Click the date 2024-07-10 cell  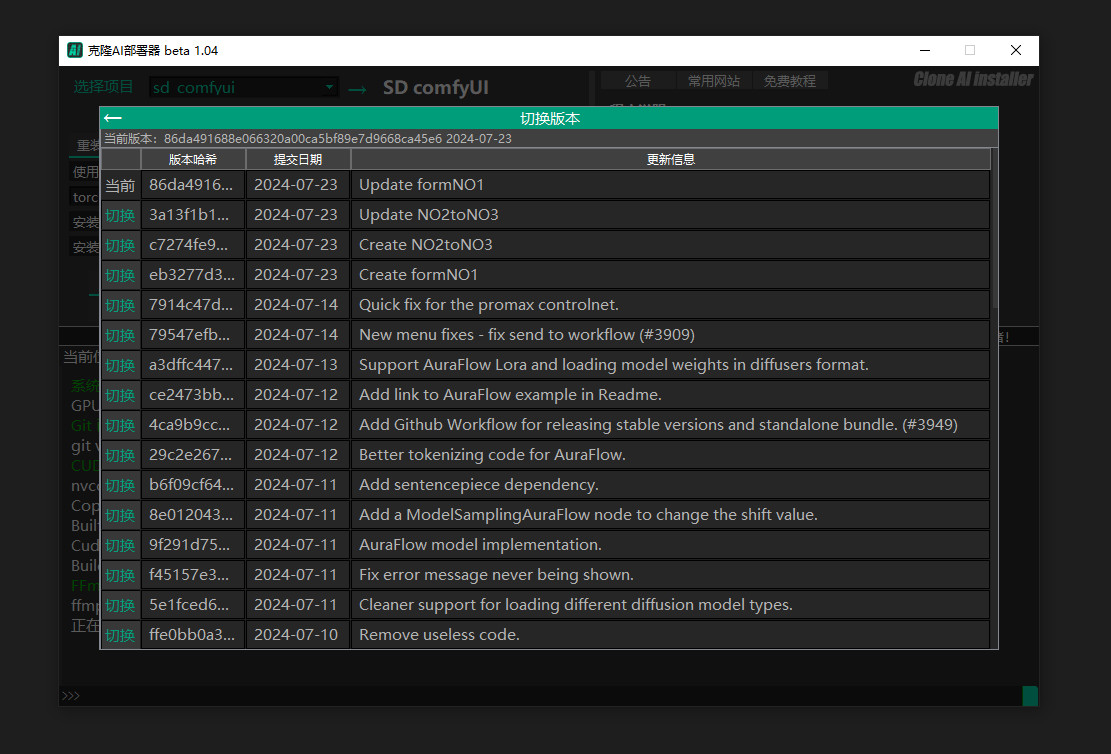[298, 635]
